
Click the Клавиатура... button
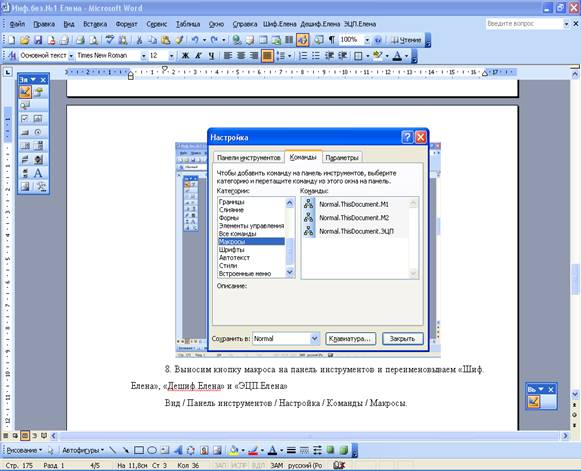[x=350, y=339]
